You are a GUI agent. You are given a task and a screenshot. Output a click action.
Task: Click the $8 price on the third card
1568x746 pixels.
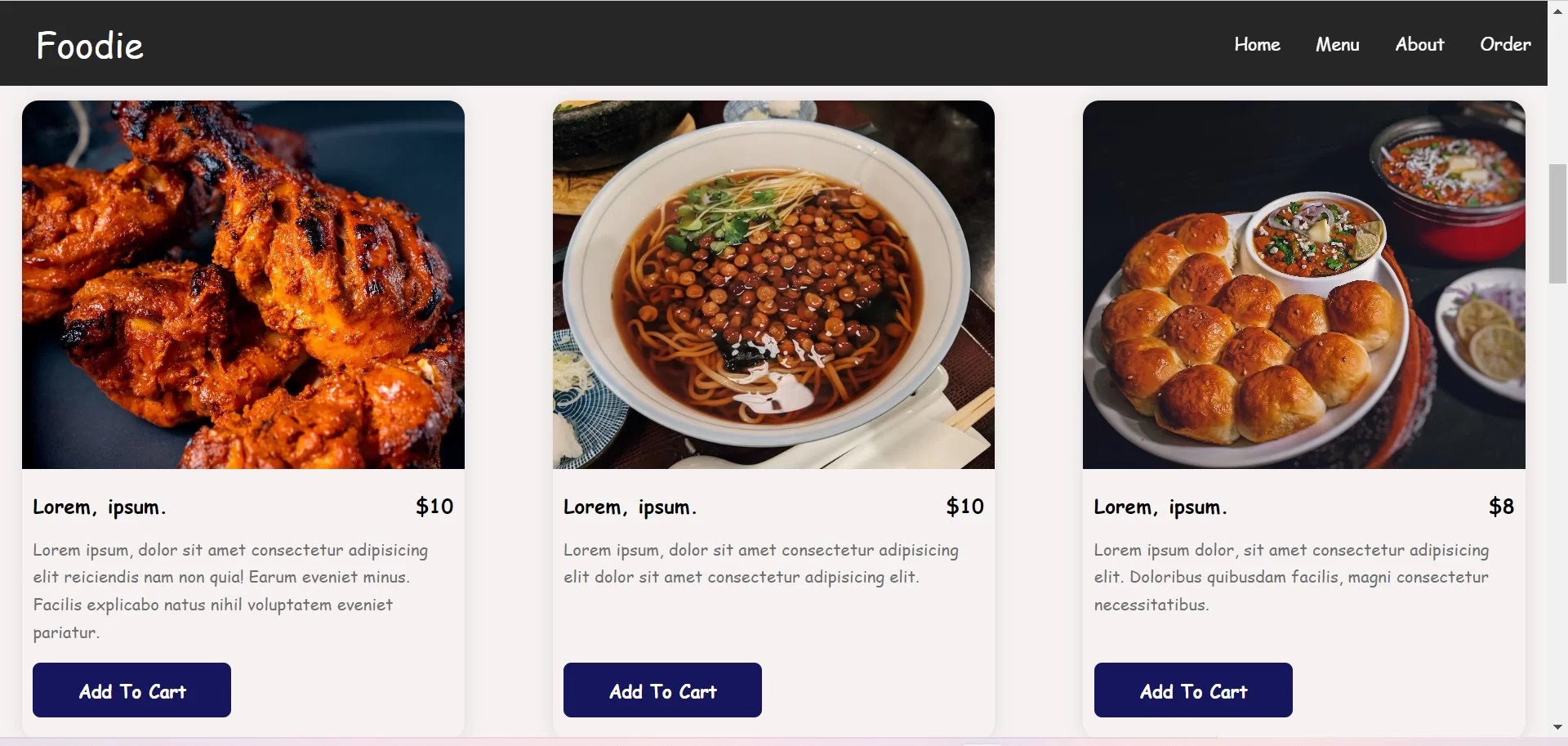[x=1502, y=507]
